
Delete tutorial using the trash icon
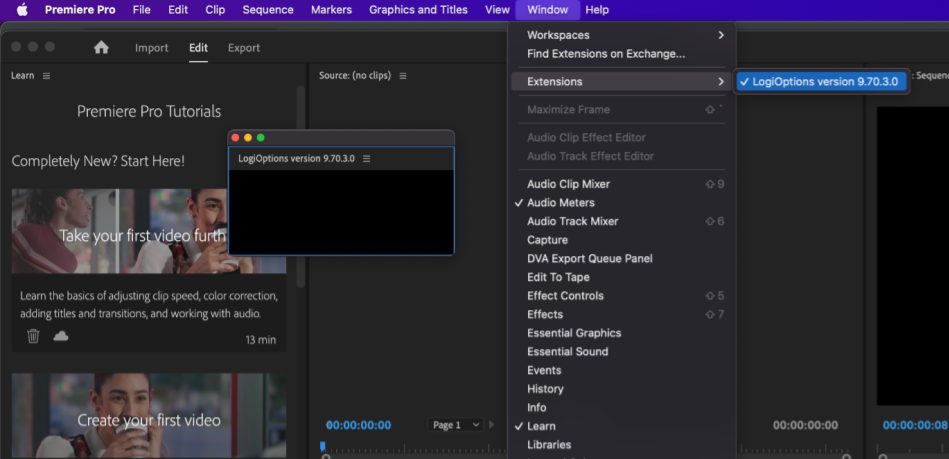(33, 336)
